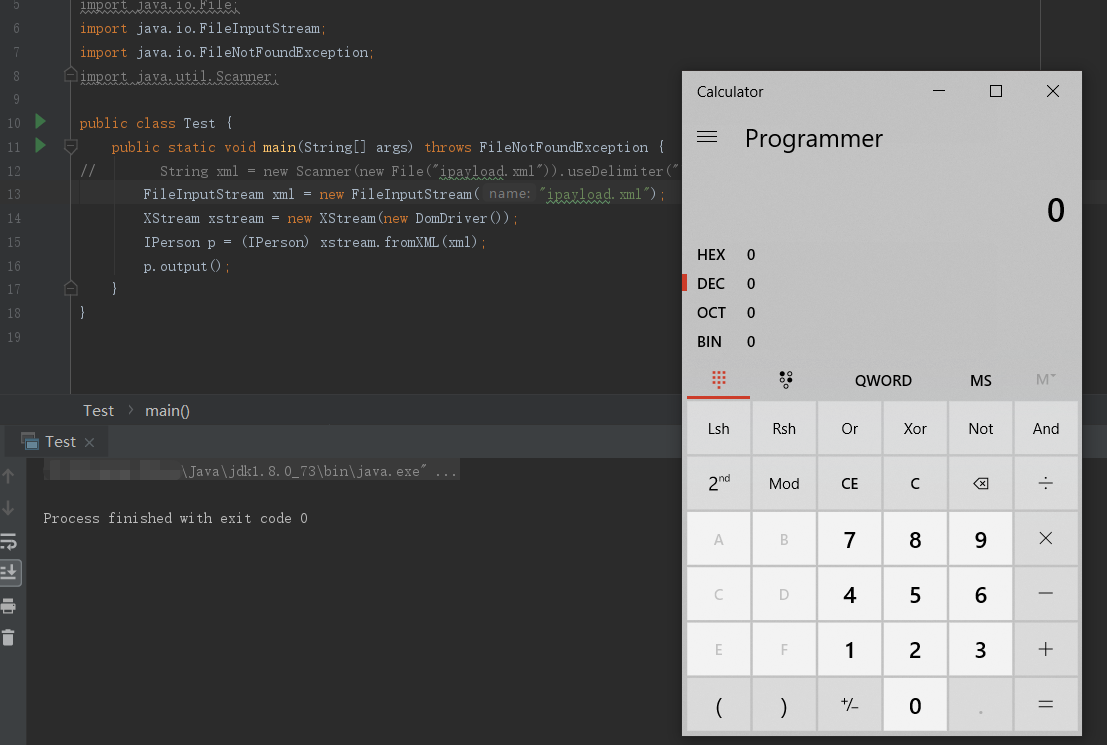Enable scroll to end in console
The width and height of the screenshot is (1107, 745).
(x=9, y=573)
